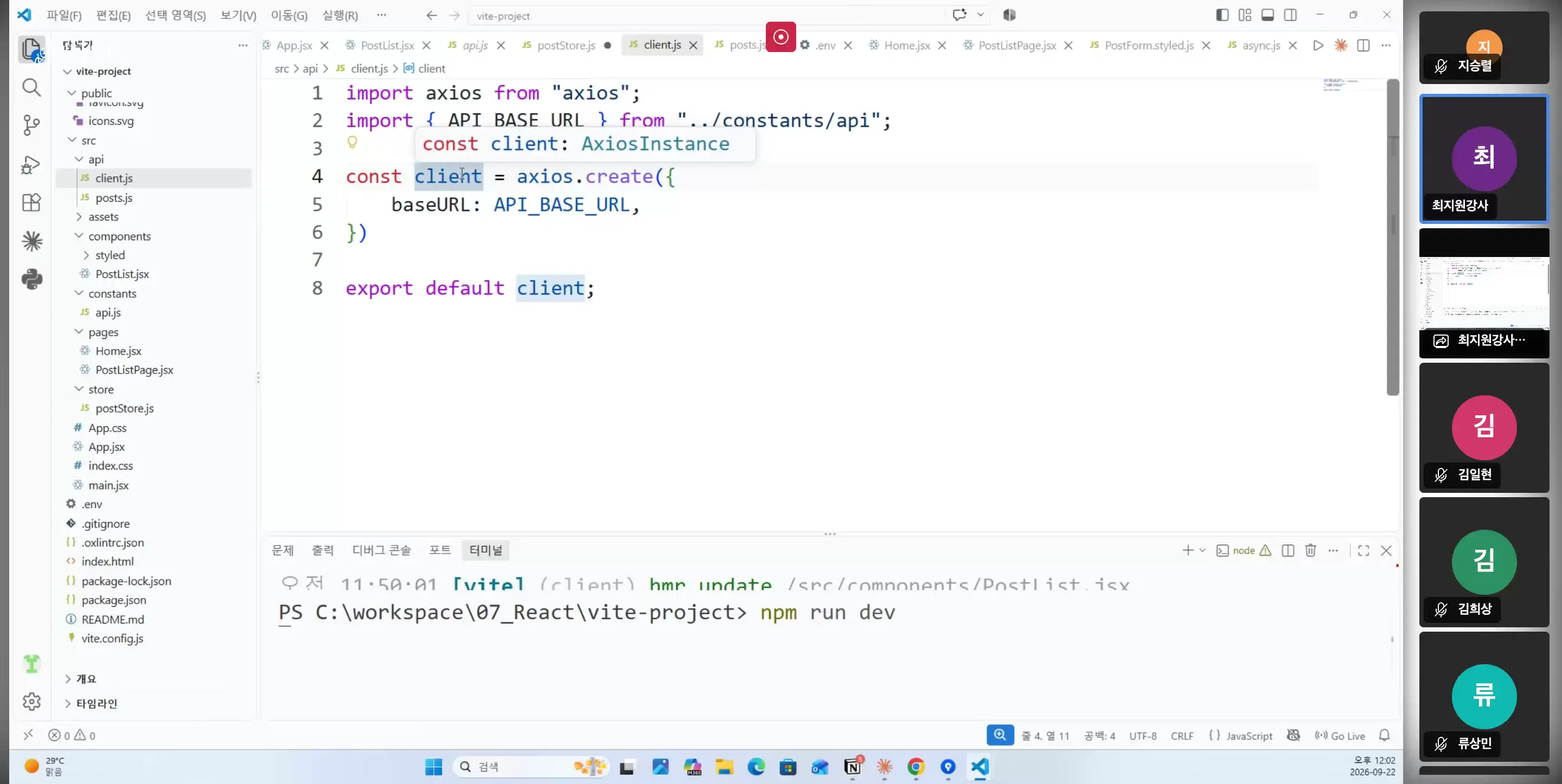This screenshot has height=784, width=1562.
Task: Toggle the secondary side bar visibility
Action: 1290,15
